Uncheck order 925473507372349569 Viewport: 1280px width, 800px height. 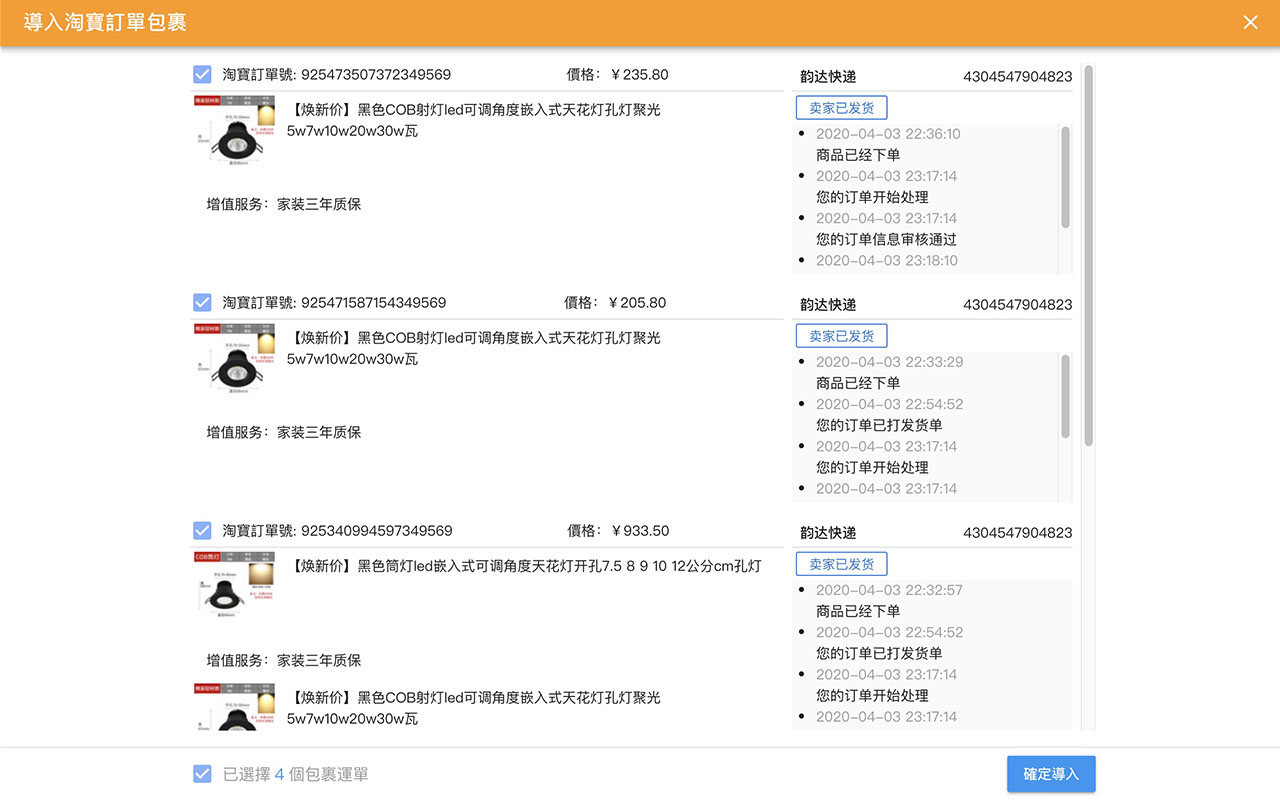click(202, 74)
